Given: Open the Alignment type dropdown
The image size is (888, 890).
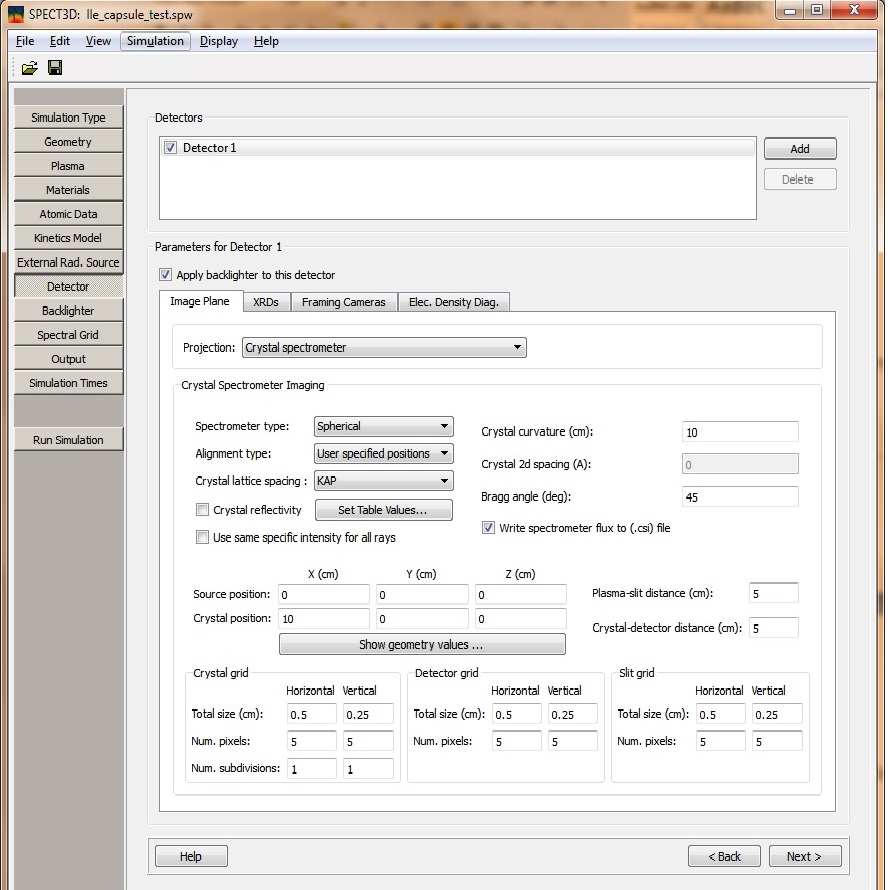Looking at the screenshot, I should (x=383, y=454).
